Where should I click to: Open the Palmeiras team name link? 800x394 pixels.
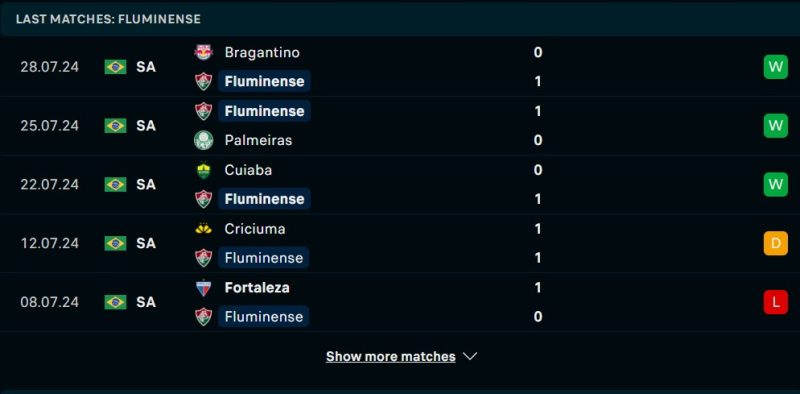pos(258,140)
